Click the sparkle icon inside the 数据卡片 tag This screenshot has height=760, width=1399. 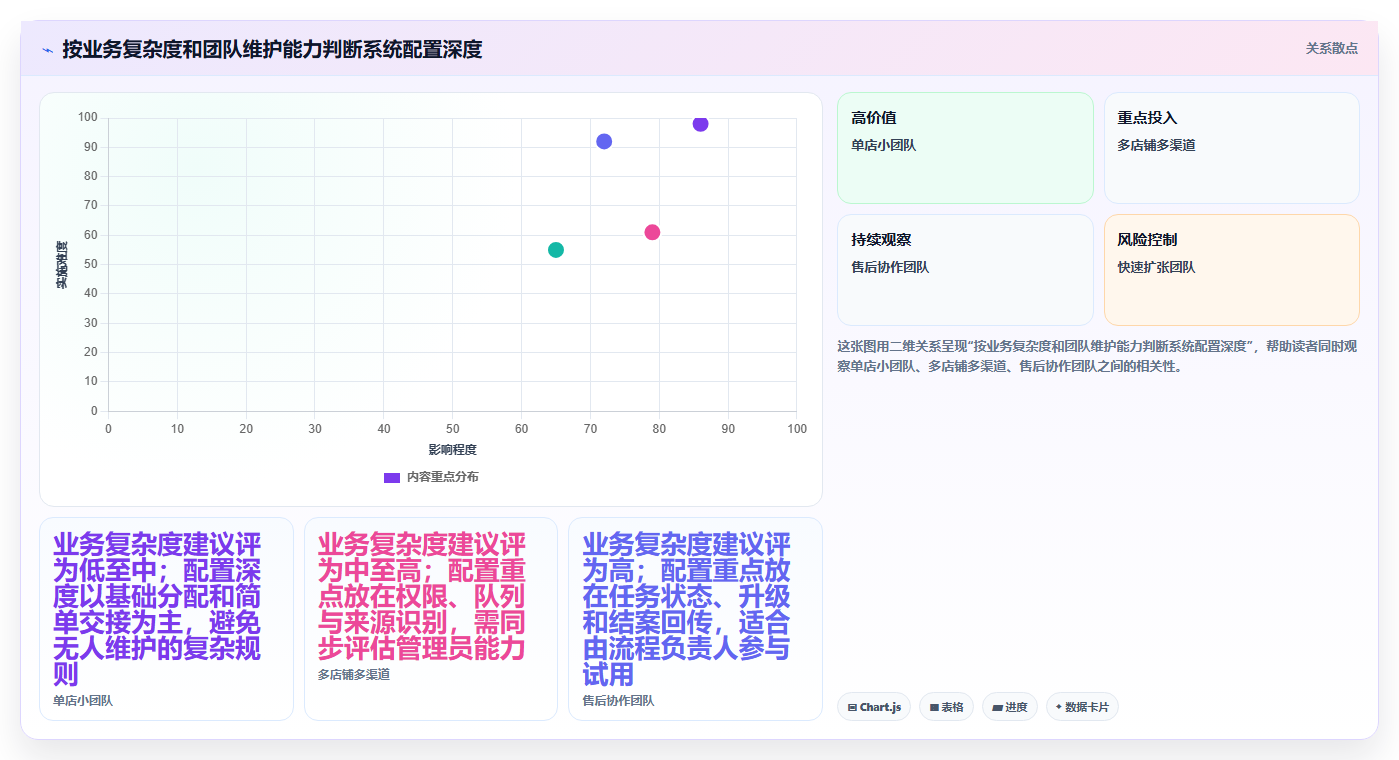[1059, 707]
